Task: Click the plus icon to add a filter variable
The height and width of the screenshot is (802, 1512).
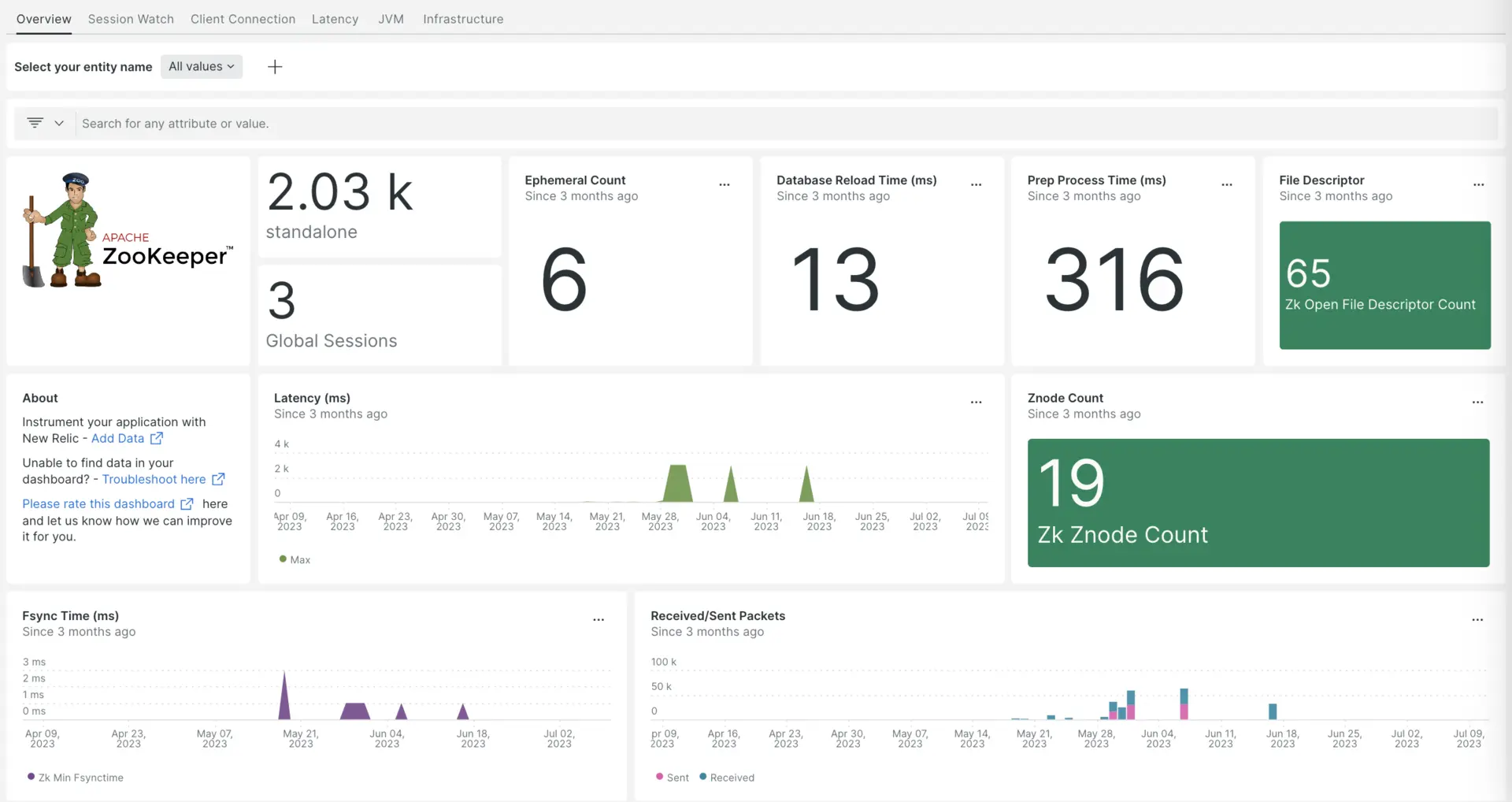Action: 275,67
